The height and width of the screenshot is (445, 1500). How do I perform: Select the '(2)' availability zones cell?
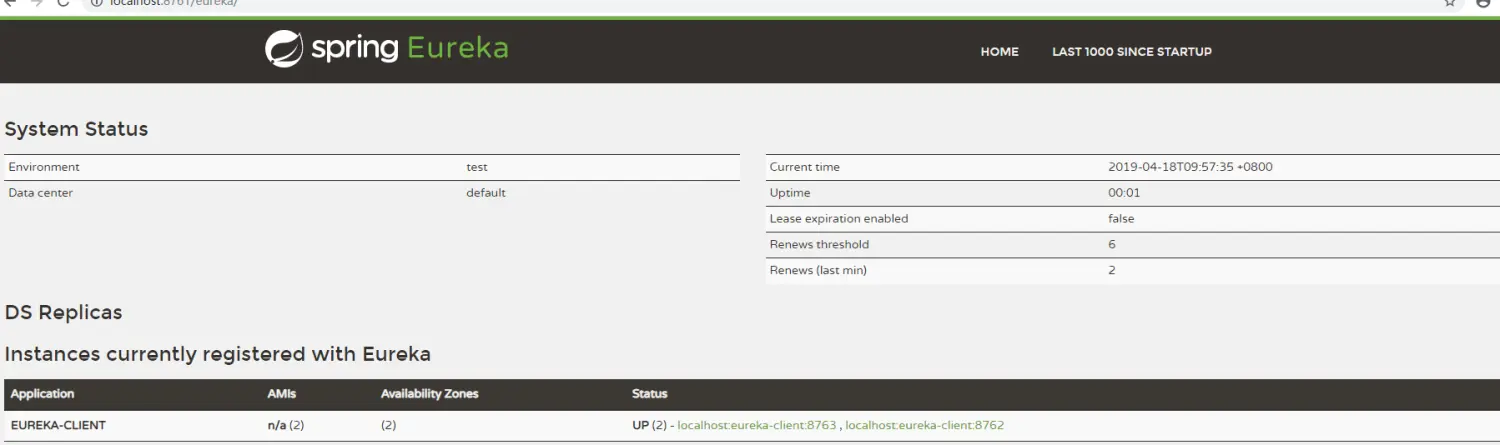(x=389, y=425)
